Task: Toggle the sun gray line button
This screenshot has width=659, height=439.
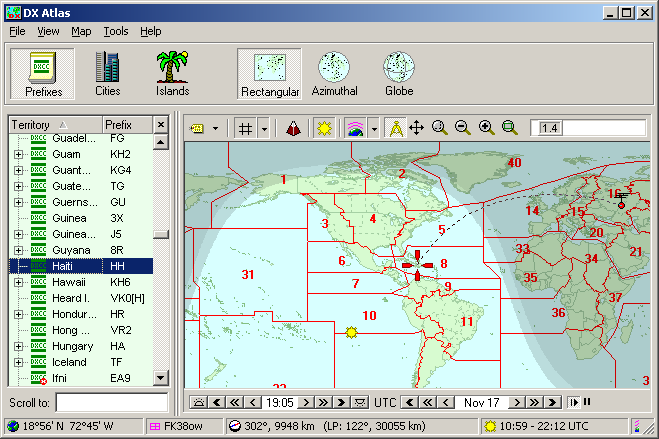Action: click(x=324, y=128)
